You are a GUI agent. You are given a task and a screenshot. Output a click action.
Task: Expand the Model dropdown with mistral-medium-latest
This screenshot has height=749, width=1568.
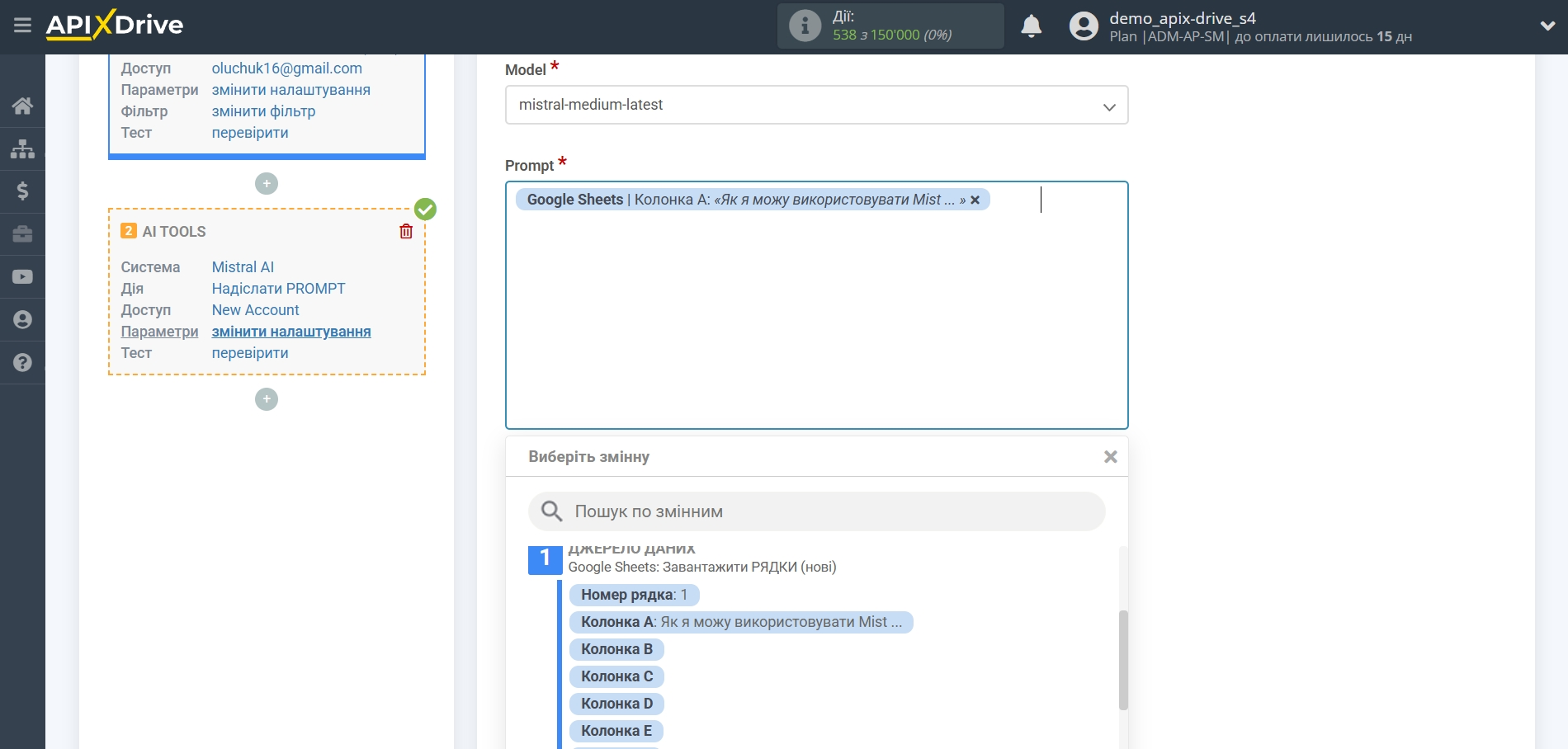816,105
